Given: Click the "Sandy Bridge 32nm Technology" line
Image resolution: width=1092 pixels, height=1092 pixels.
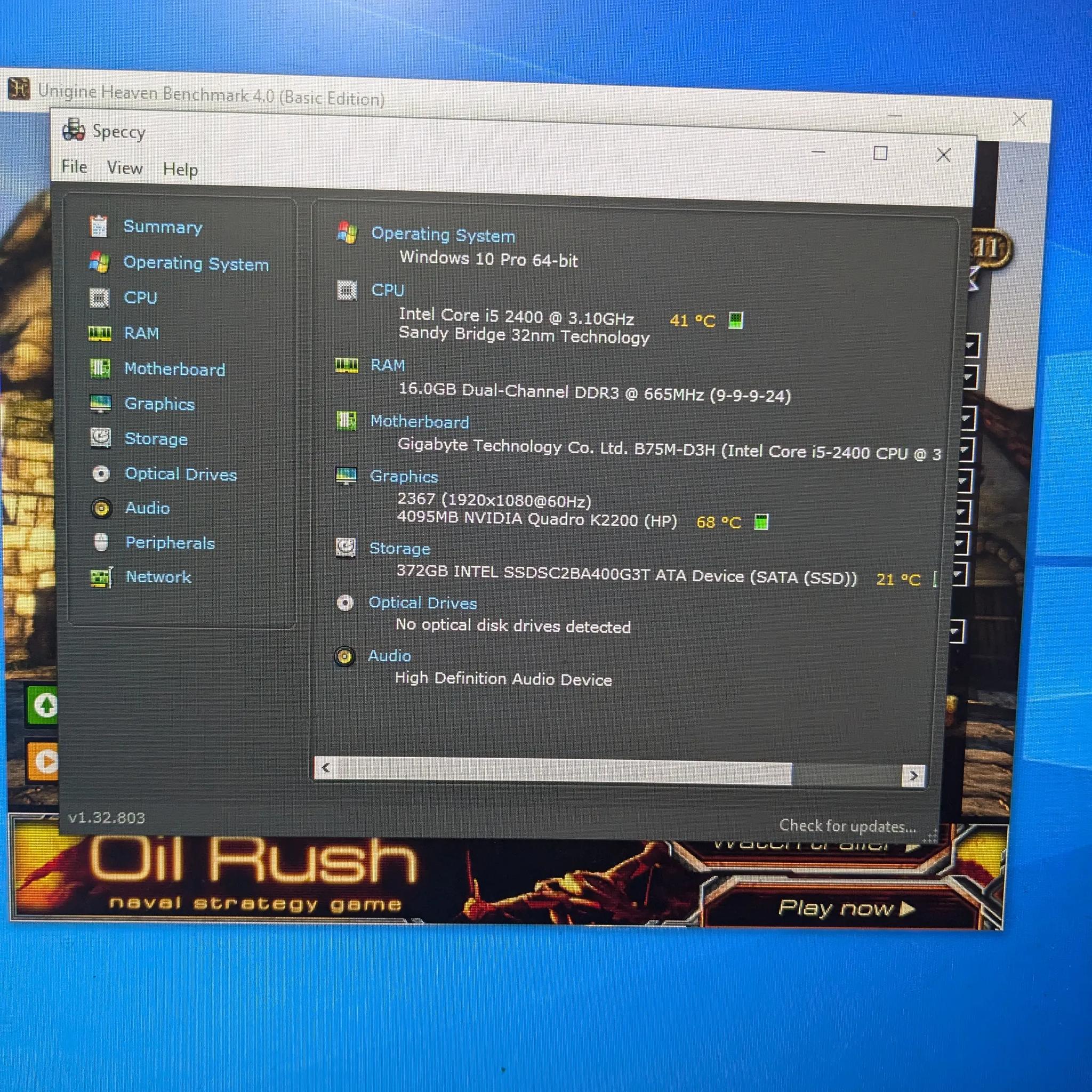Looking at the screenshot, I should pos(525,335).
